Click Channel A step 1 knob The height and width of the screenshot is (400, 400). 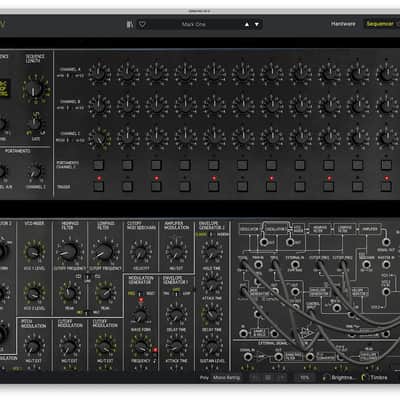[x=99, y=74]
